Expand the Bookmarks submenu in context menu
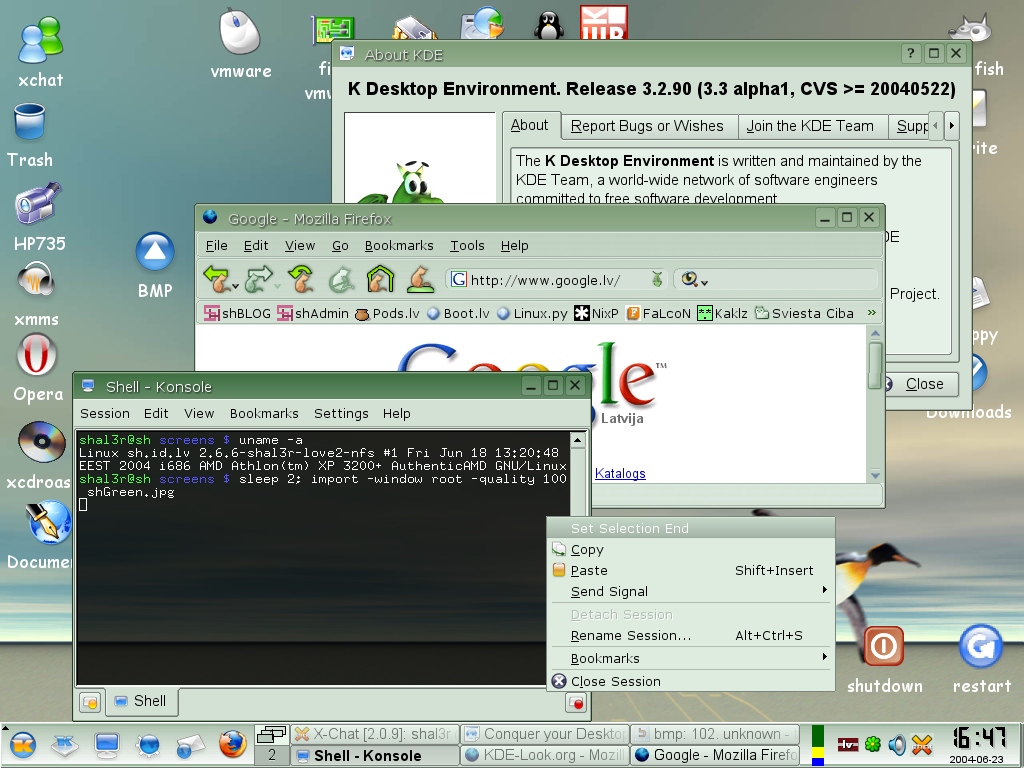Screen dimensions: 1024x768 [691, 658]
